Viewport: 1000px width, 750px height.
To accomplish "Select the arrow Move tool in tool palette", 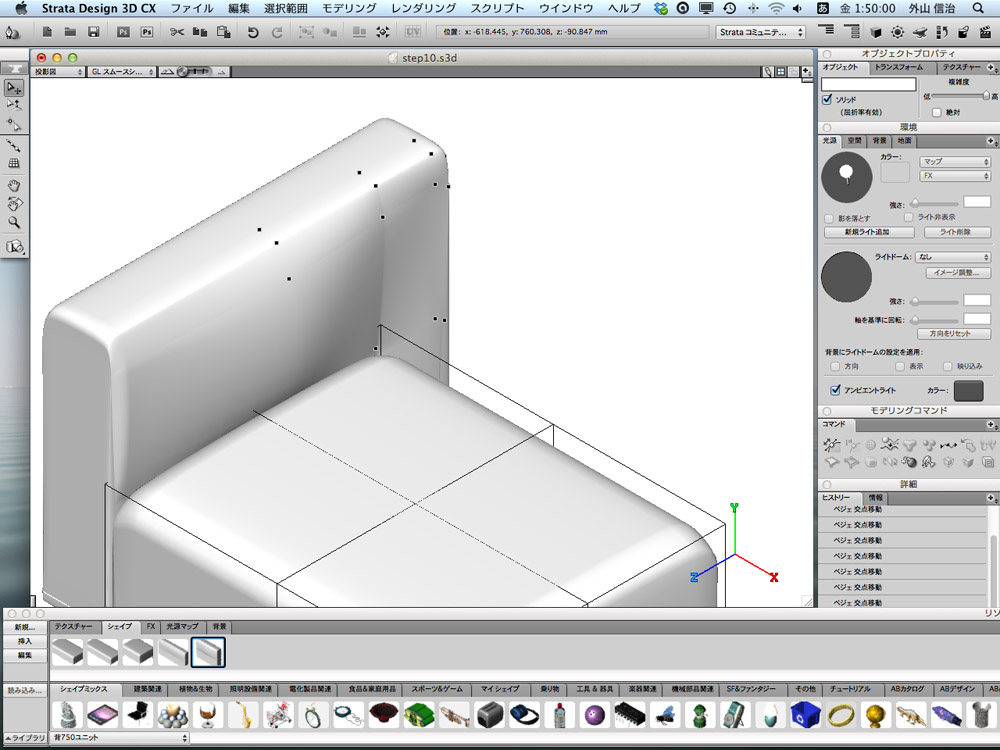I will click(14, 87).
